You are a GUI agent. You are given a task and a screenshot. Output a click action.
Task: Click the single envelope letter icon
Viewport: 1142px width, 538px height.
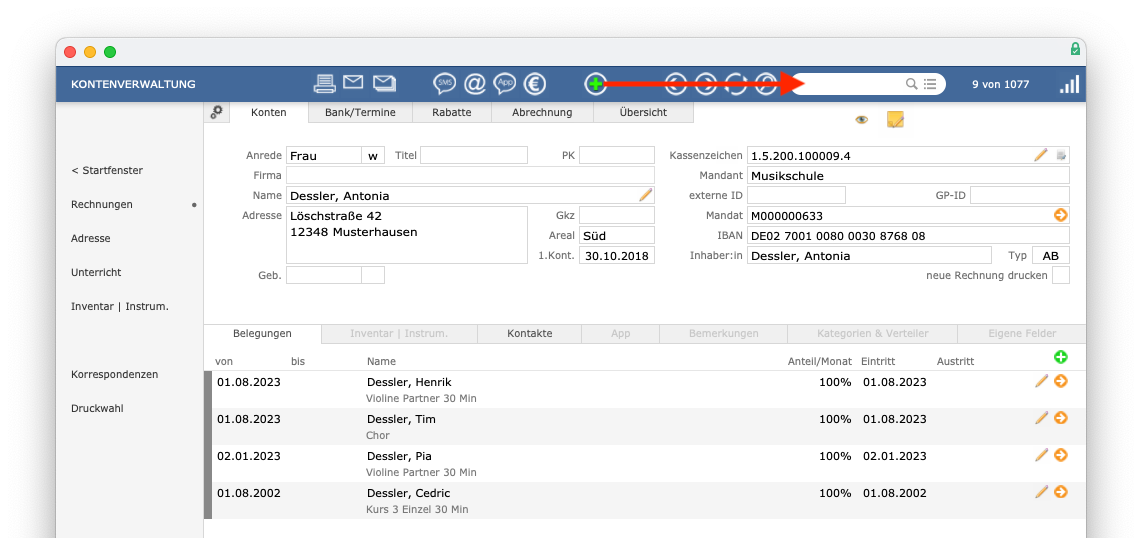tap(353, 83)
